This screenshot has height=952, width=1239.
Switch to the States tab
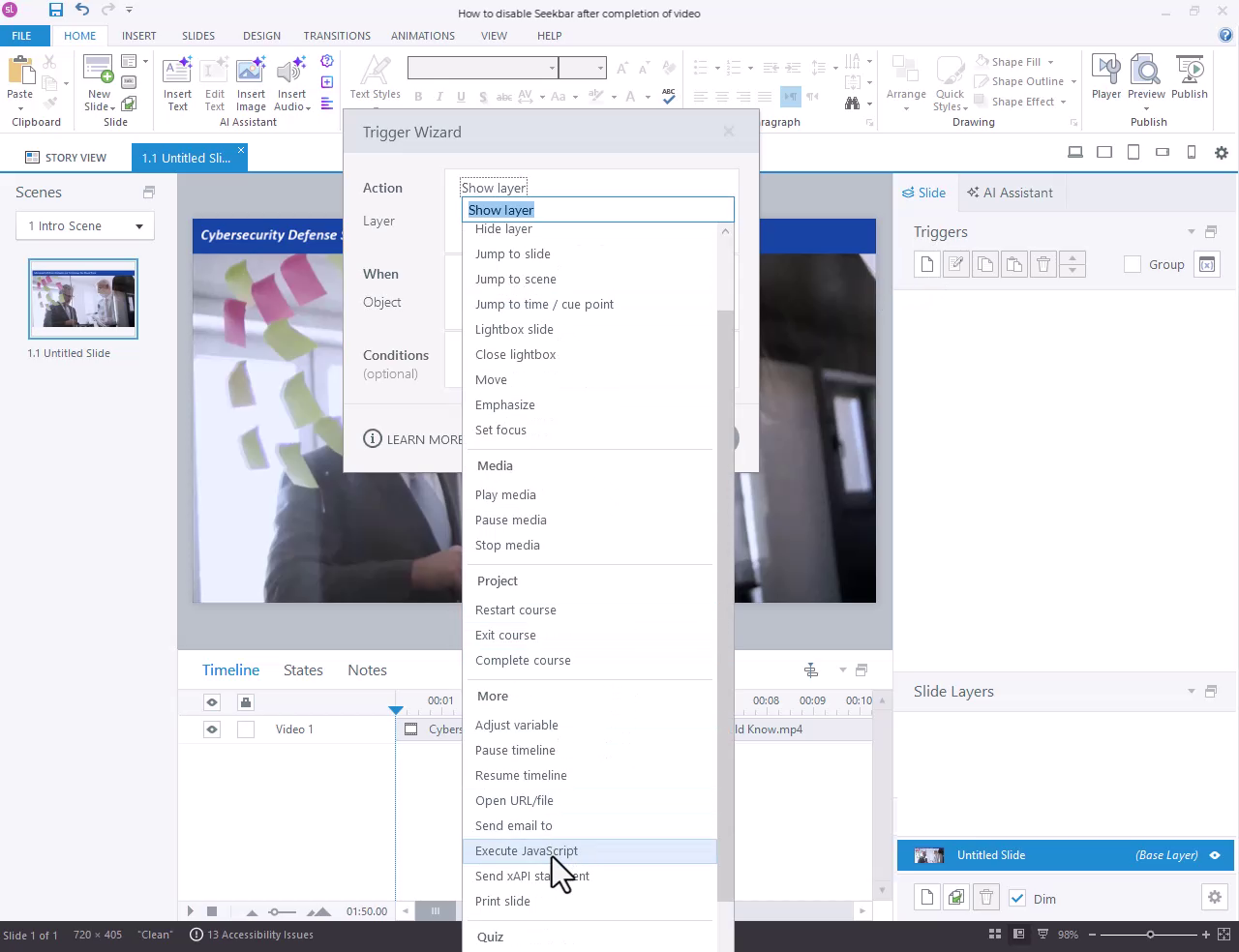[303, 669]
